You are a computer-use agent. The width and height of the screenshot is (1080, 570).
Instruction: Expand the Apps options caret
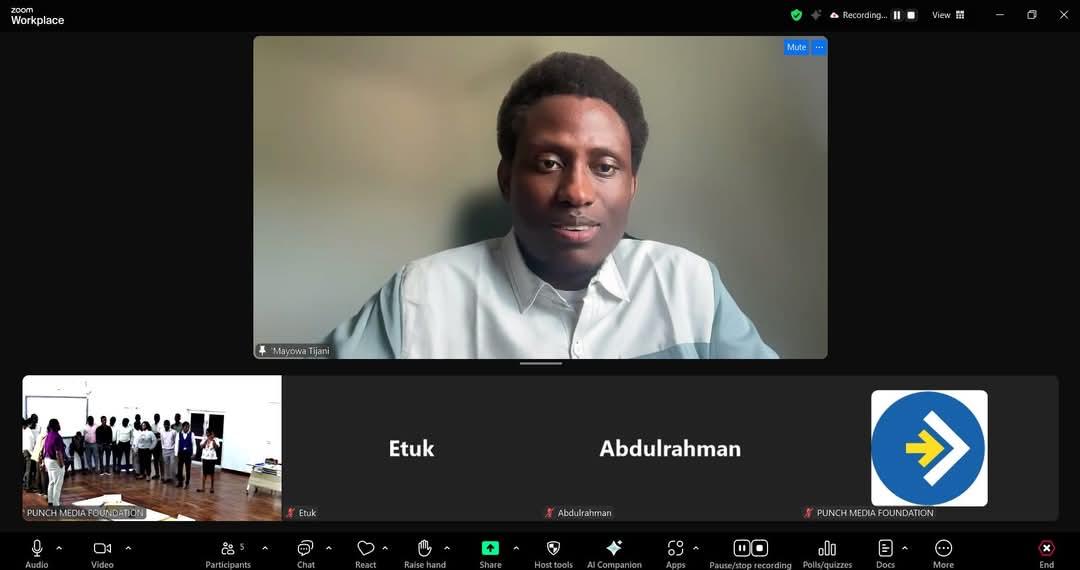pyautogui.click(x=695, y=549)
